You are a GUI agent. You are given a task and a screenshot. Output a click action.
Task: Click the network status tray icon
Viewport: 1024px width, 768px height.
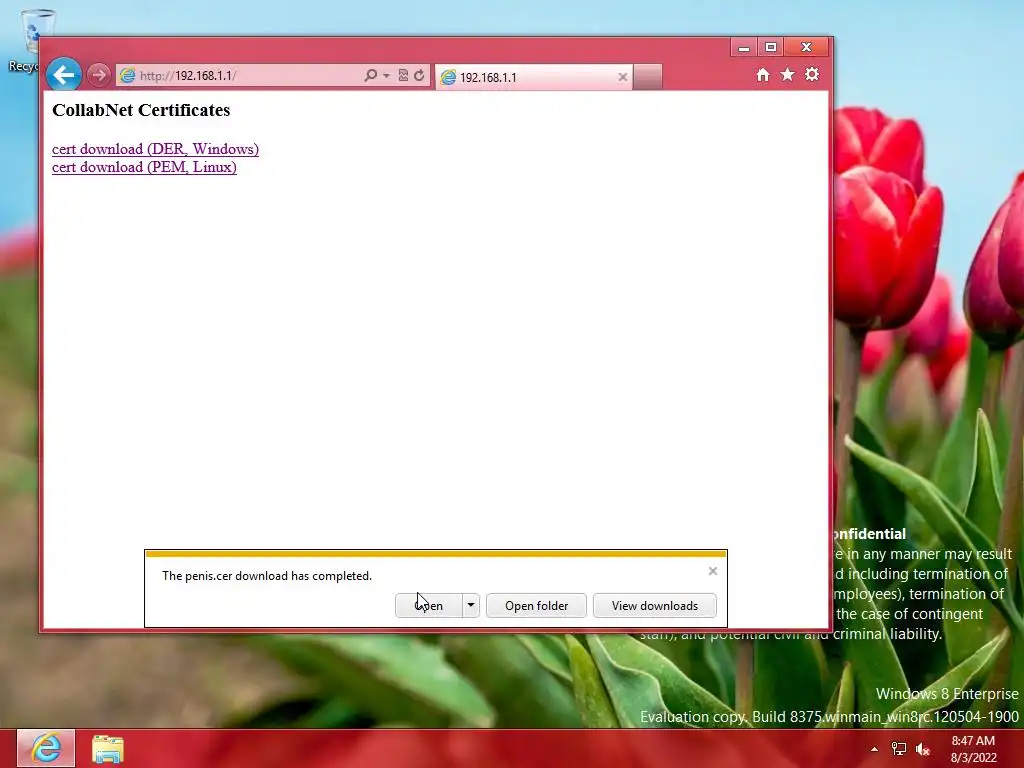[899, 749]
